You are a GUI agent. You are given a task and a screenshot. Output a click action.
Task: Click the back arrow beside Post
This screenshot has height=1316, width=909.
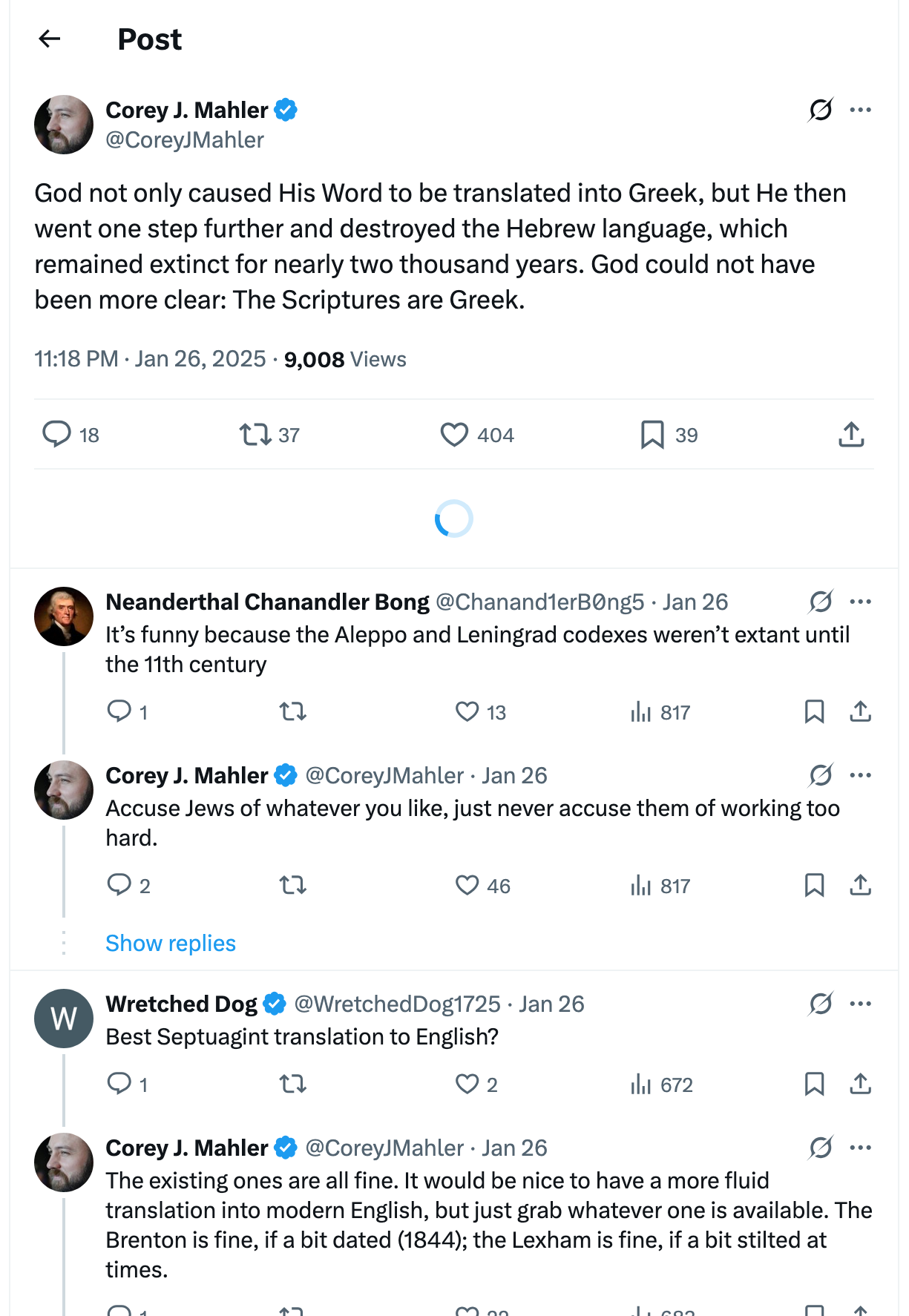coord(50,39)
